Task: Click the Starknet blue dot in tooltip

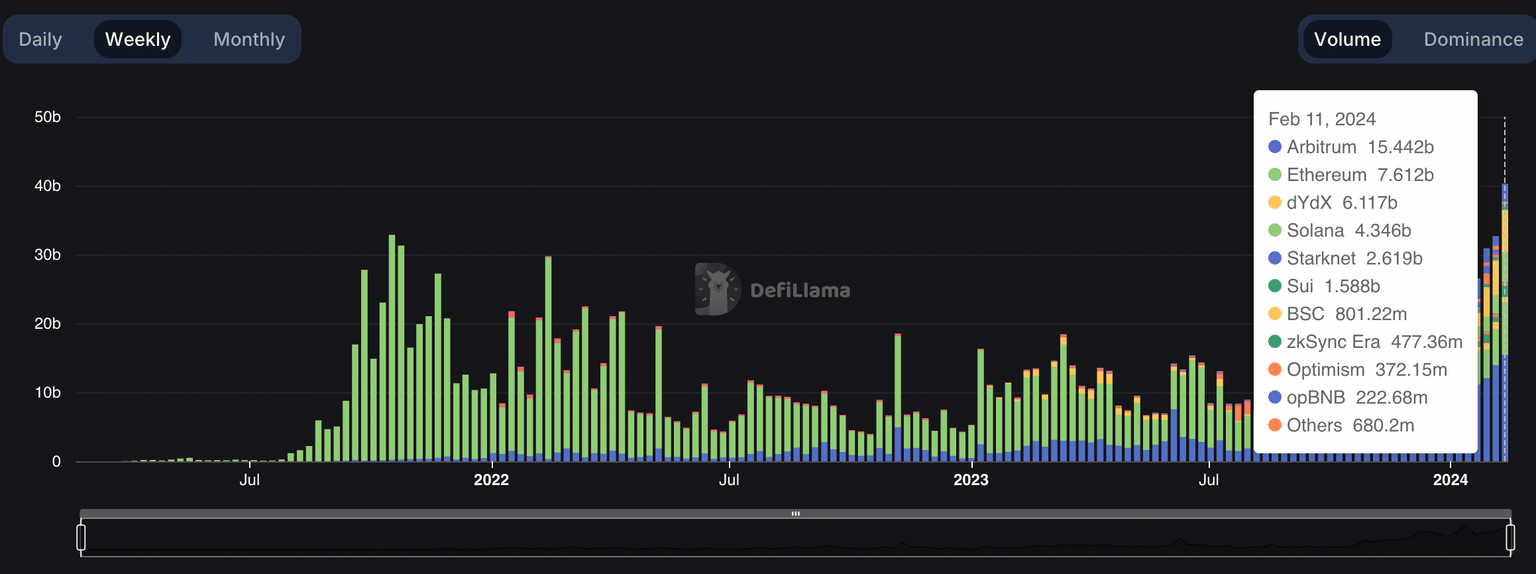Action: pyautogui.click(x=1275, y=258)
